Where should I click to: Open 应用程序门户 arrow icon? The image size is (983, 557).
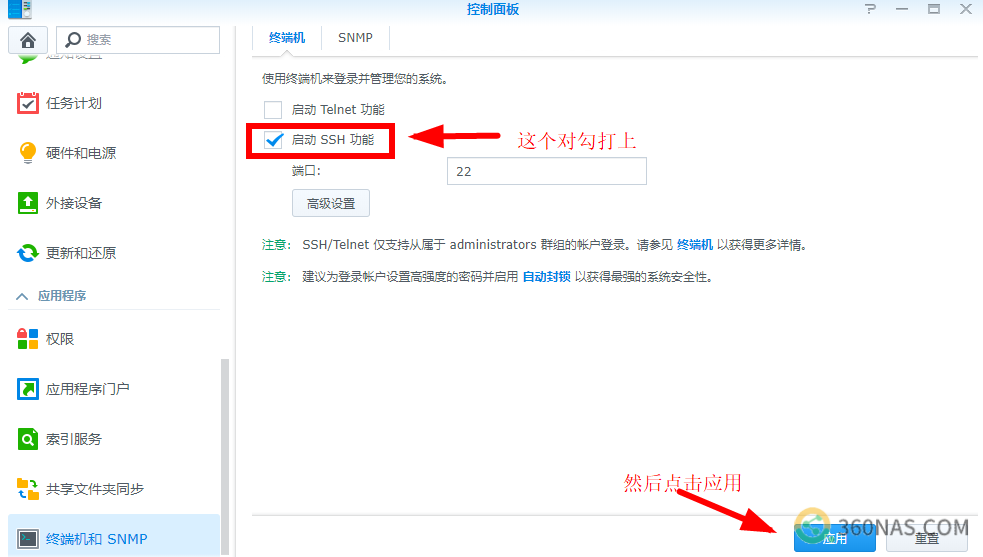tap(28, 389)
